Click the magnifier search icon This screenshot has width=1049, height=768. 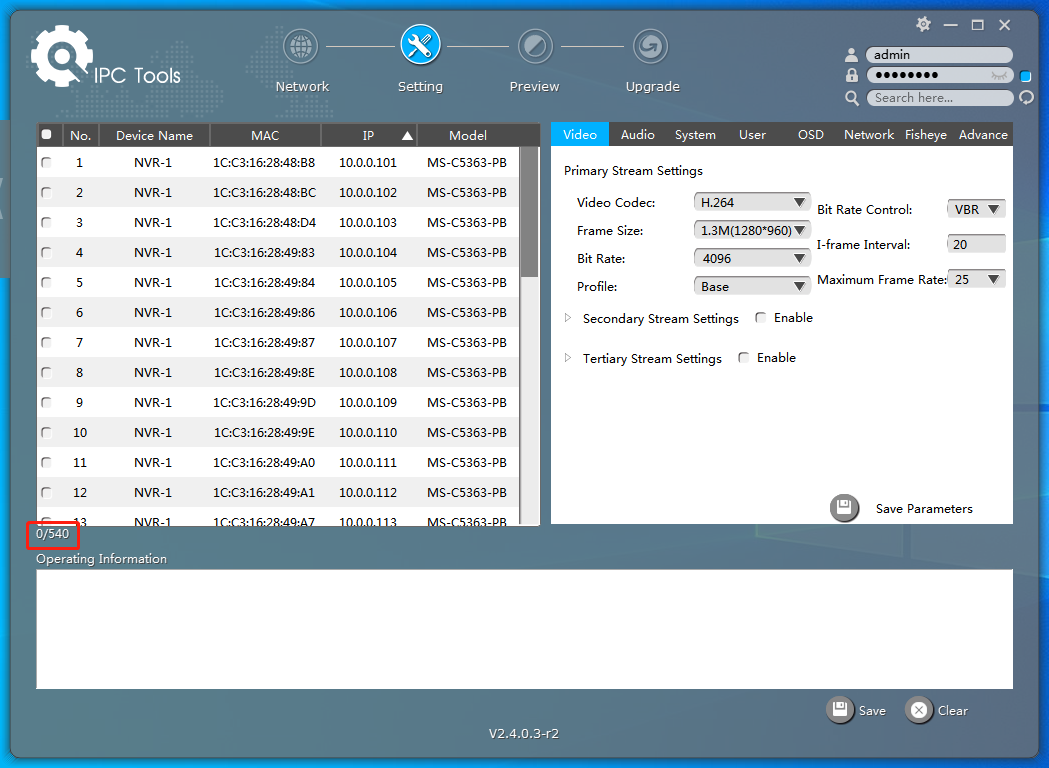[852, 98]
